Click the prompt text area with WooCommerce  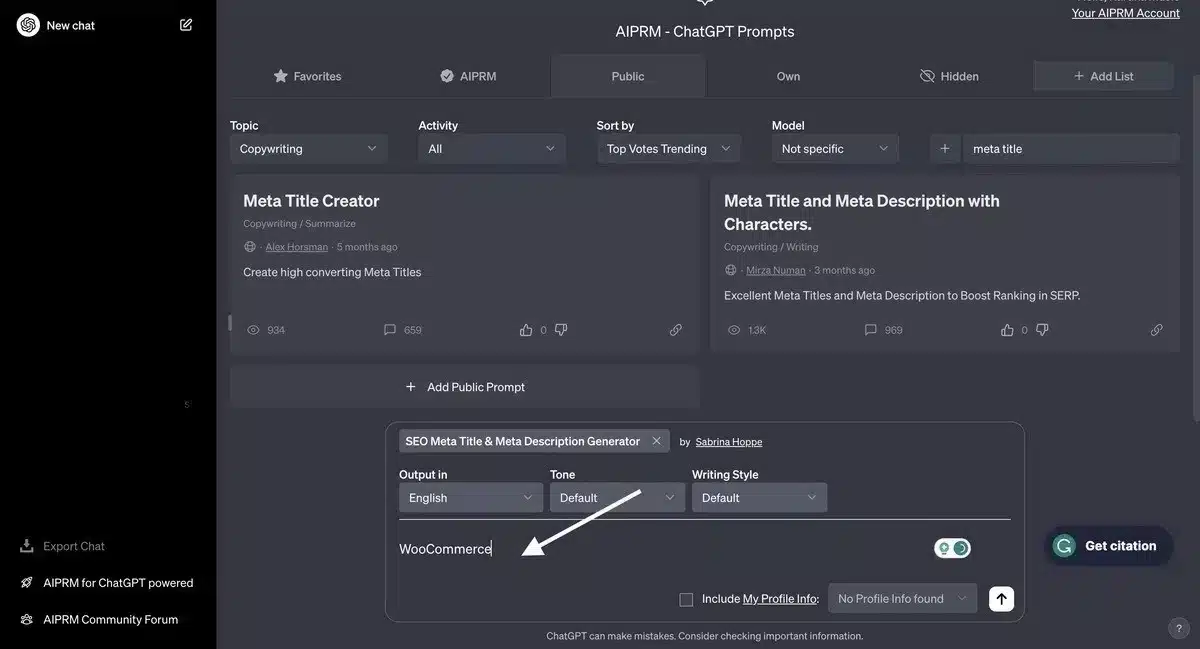point(660,549)
